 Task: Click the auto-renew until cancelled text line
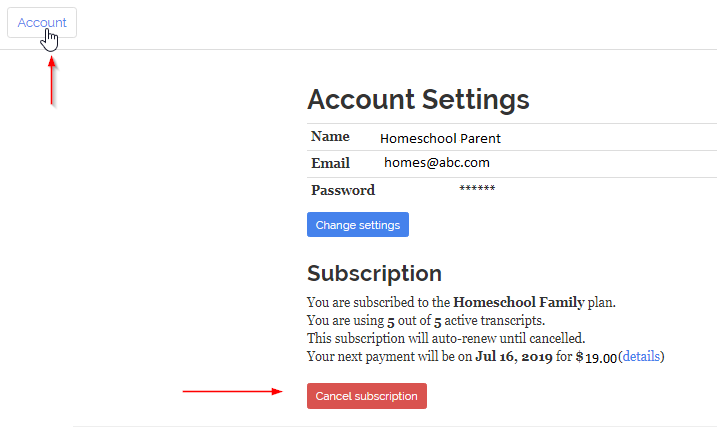click(446, 338)
